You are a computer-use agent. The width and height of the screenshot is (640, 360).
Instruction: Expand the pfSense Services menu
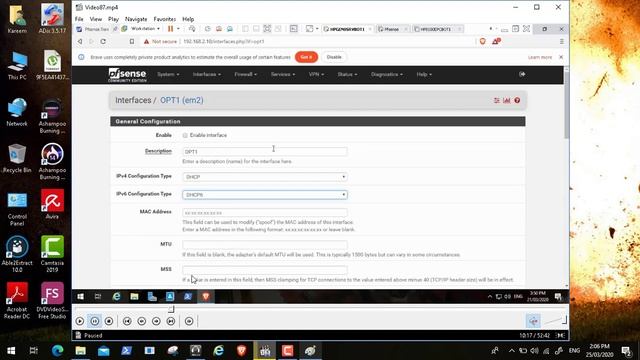(282, 74)
